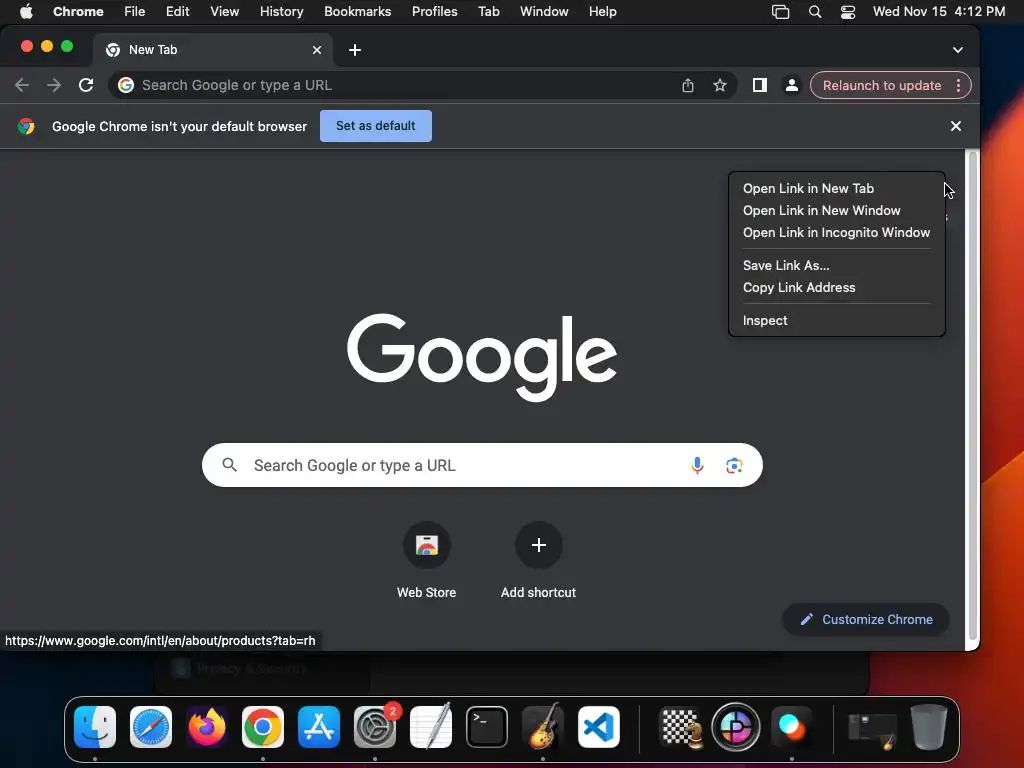Open Terminal from the dock

coord(487,727)
